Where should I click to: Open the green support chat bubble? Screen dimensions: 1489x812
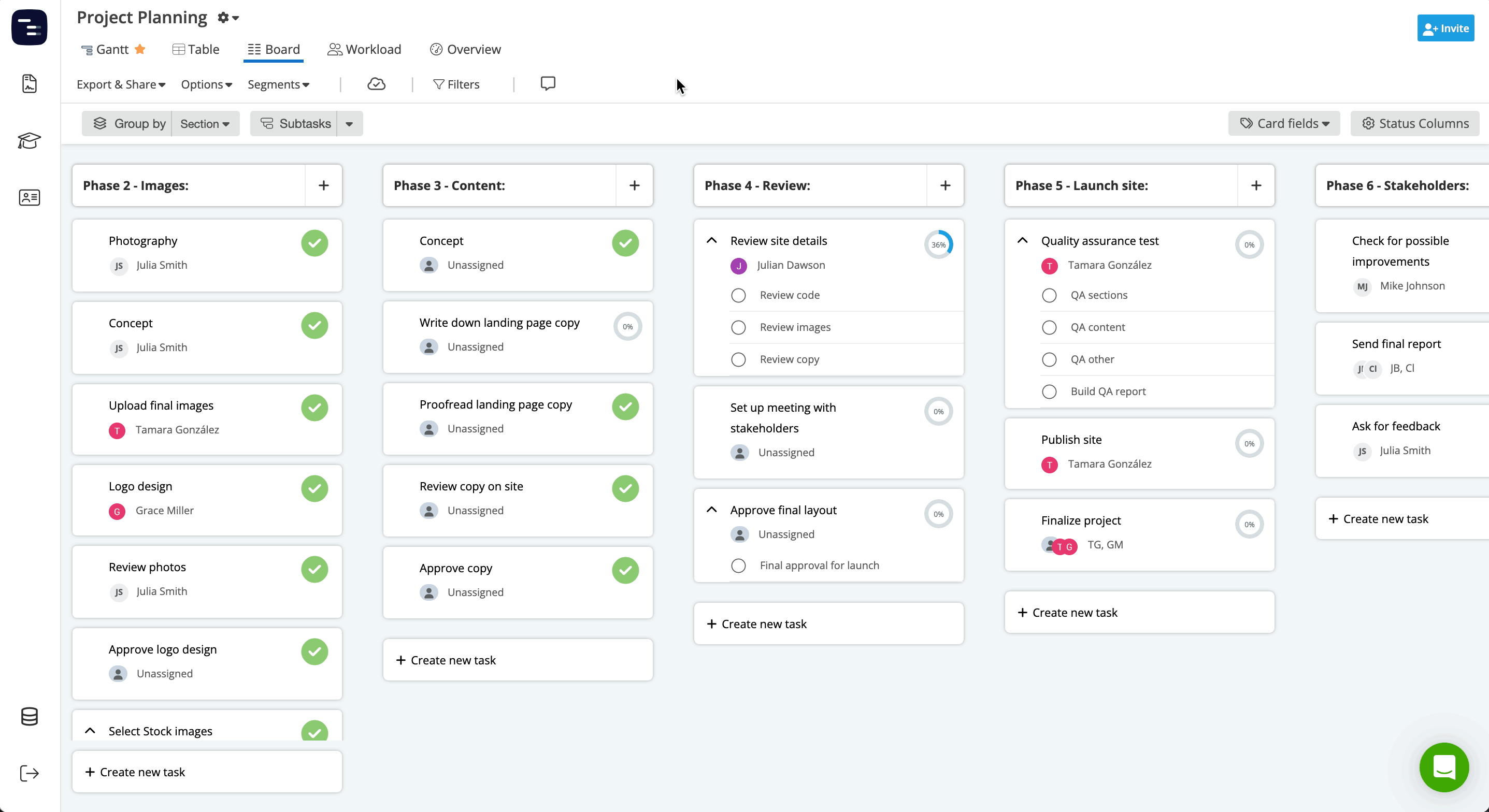click(x=1444, y=767)
